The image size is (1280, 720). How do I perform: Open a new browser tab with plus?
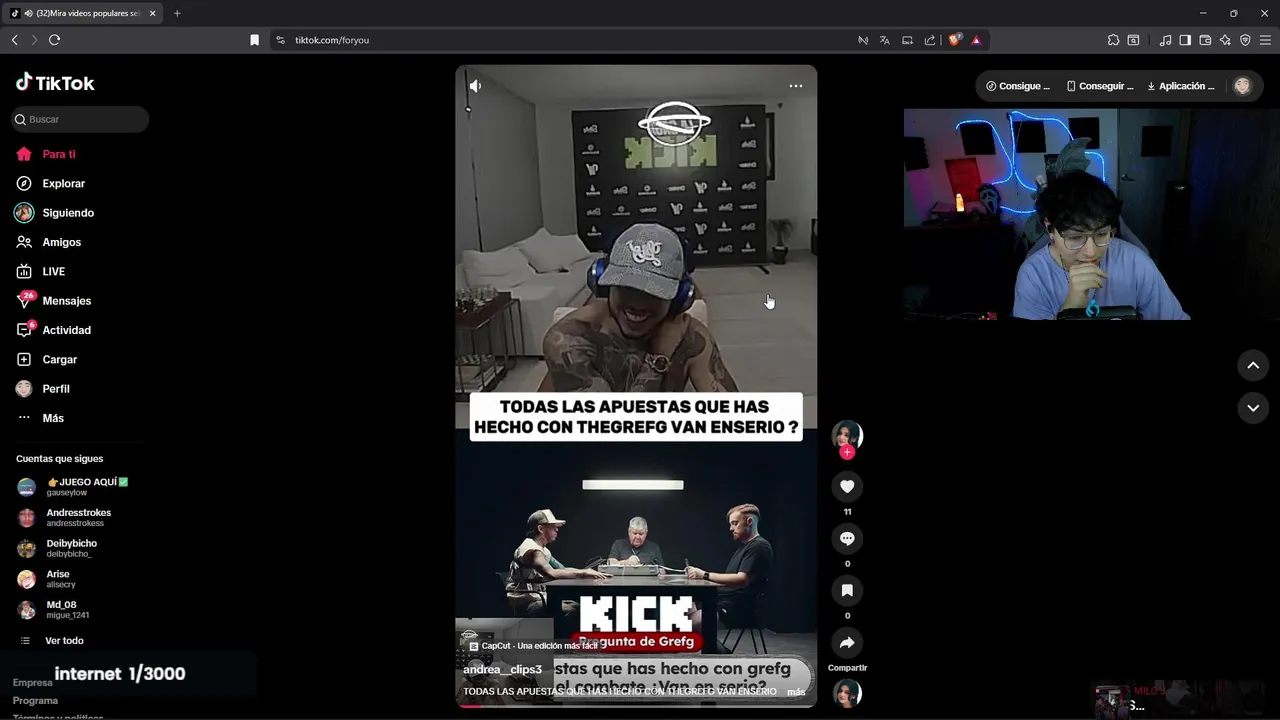[177, 13]
